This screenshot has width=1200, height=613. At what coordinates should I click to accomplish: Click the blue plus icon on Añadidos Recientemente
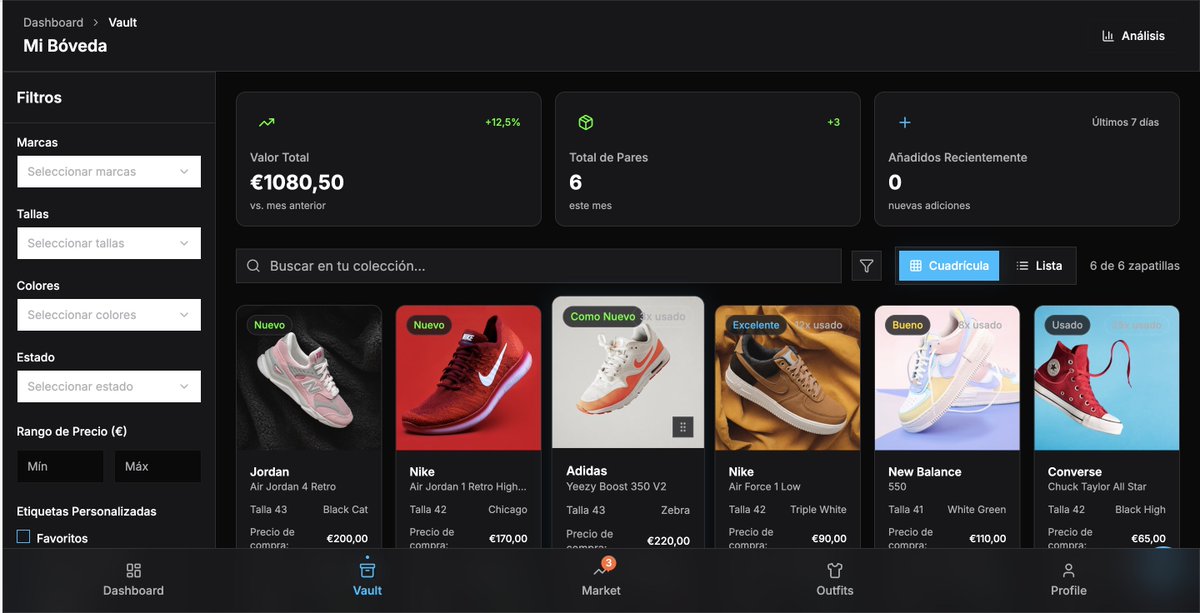click(905, 122)
